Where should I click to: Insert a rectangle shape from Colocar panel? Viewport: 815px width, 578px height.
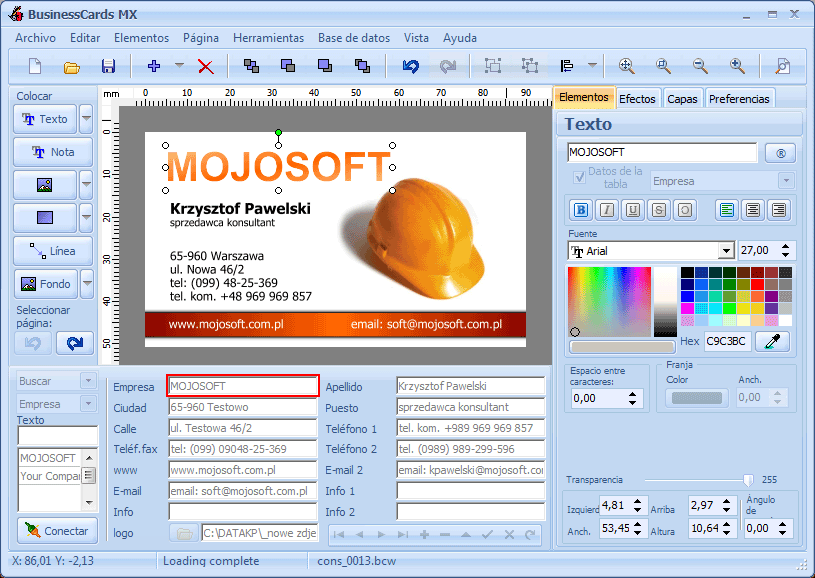(x=45, y=217)
